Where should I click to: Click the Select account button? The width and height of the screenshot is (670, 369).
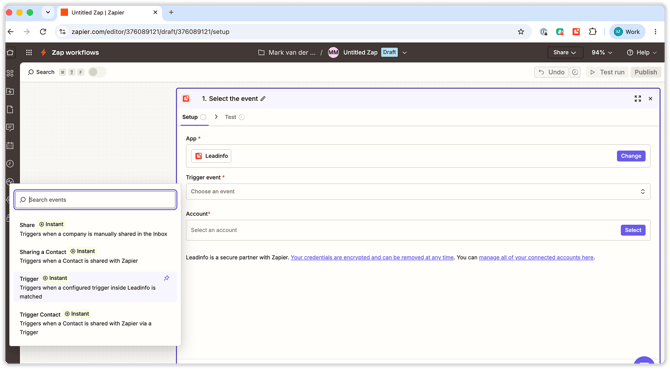[x=633, y=230]
